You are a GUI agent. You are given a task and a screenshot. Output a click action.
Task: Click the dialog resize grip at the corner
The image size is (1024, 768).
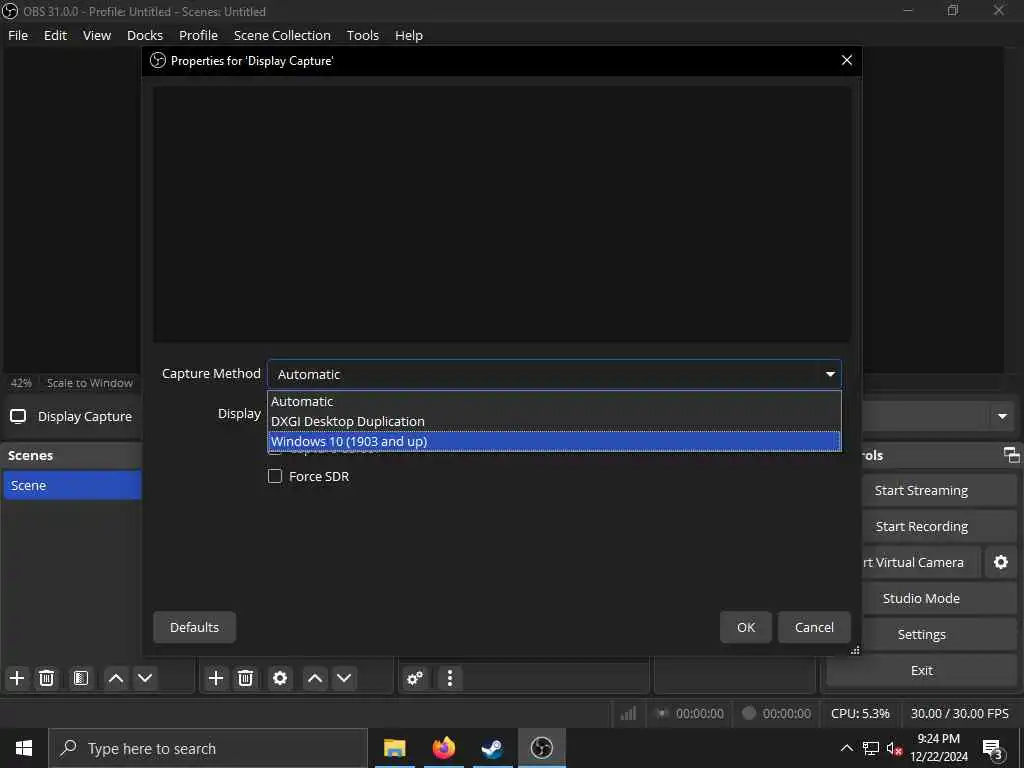point(855,650)
